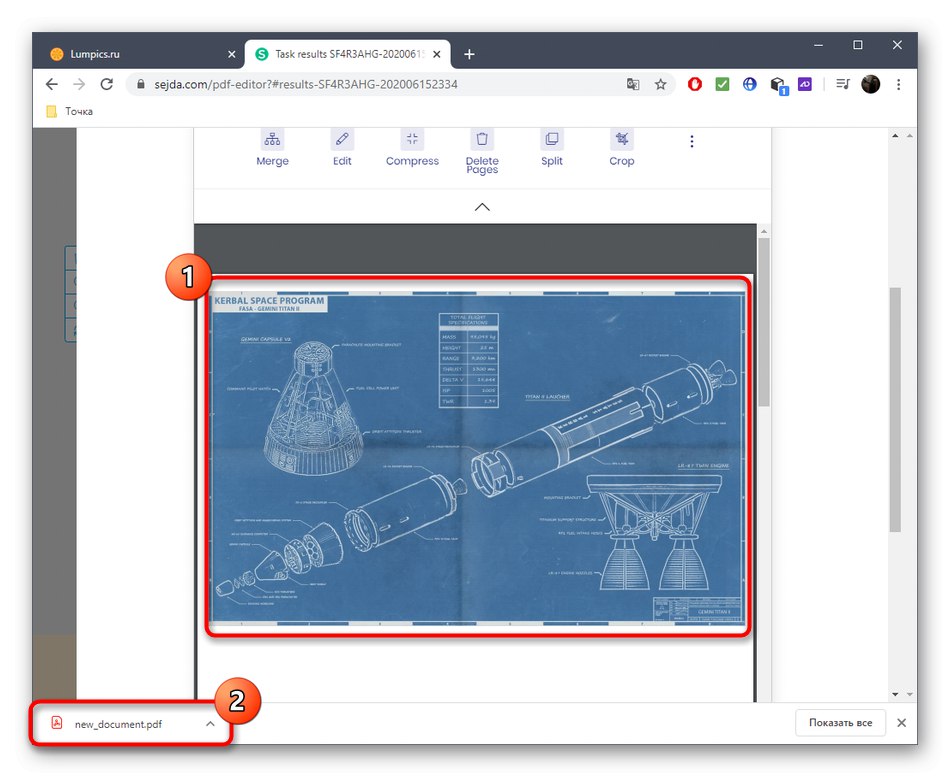Open Sejda's more options menu
The image size is (950, 777).
(692, 141)
